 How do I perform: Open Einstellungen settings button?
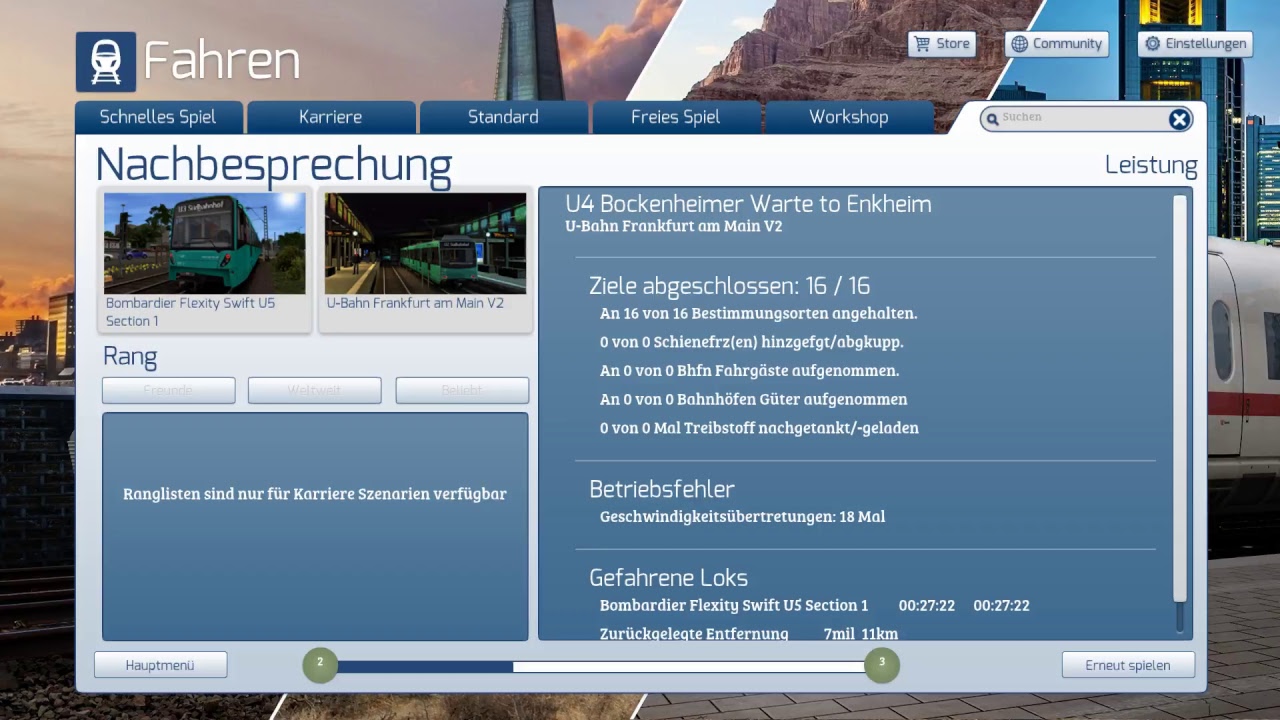point(1195,44)
